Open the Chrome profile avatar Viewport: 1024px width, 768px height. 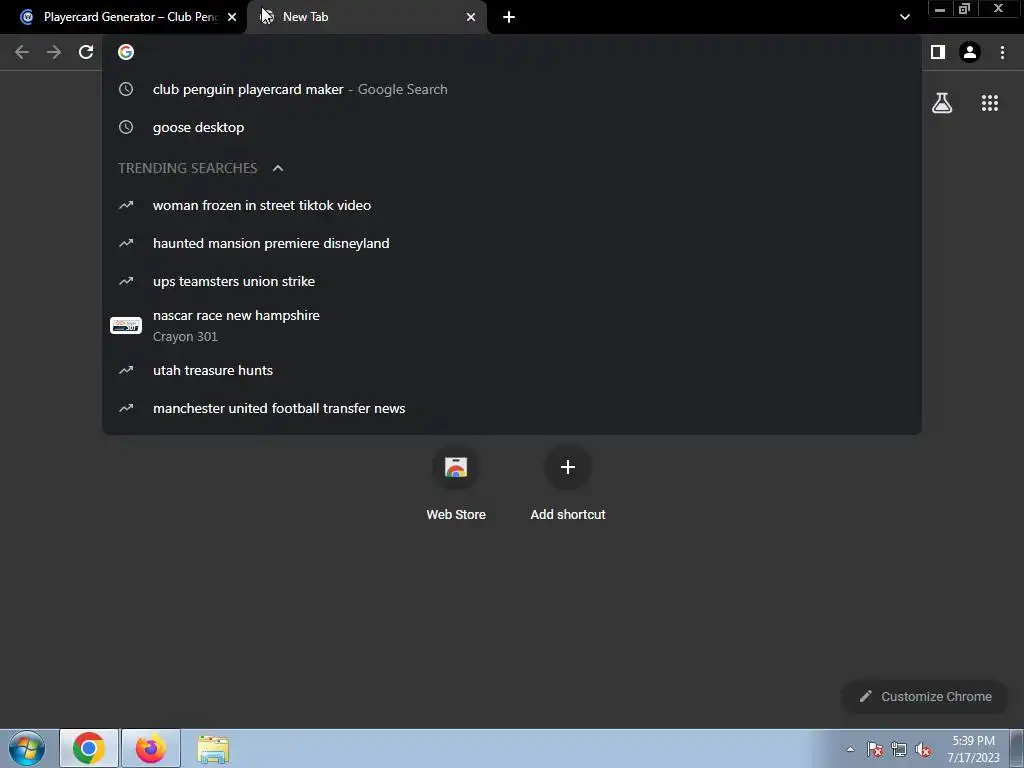pyautogui.click(x=970, y=52)
